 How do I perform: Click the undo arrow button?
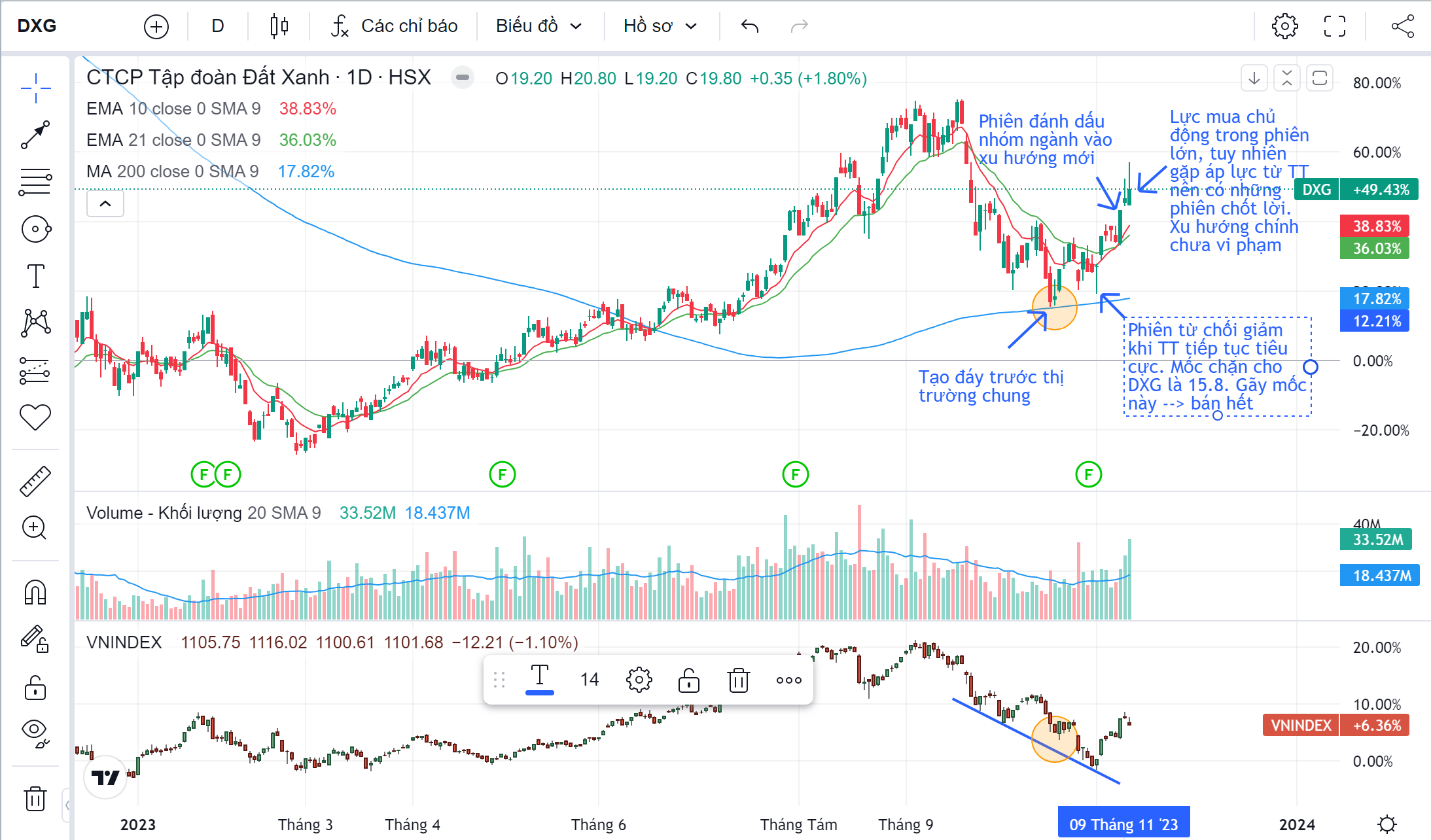click(x=750, y=26)
